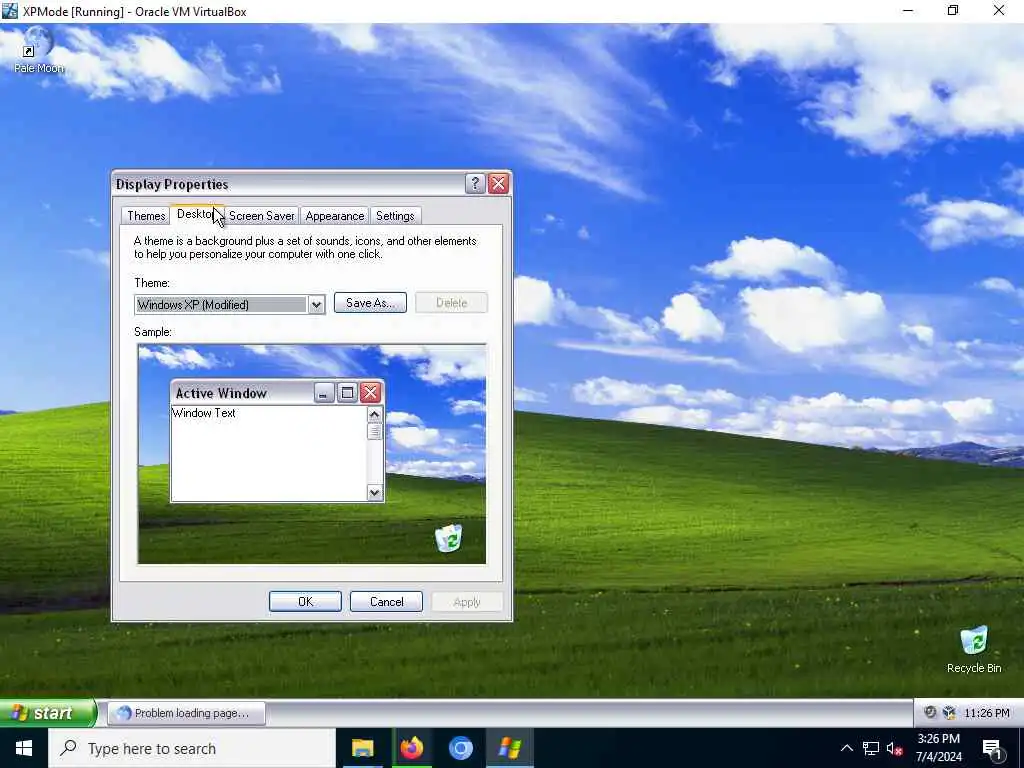
Task: Open the Windows 10 Start button
Action: [24, 748]
